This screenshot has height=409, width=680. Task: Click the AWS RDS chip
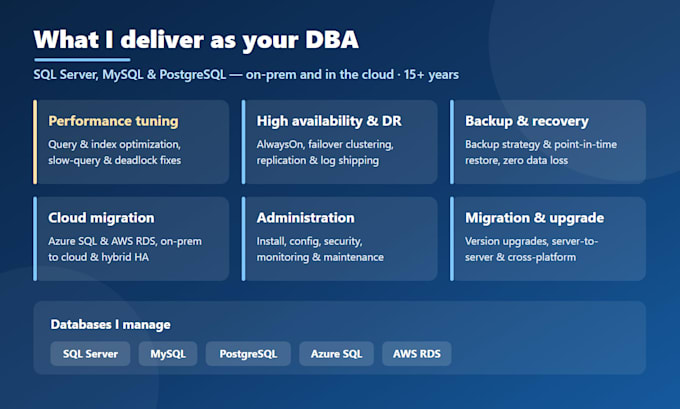click(417, 354)
